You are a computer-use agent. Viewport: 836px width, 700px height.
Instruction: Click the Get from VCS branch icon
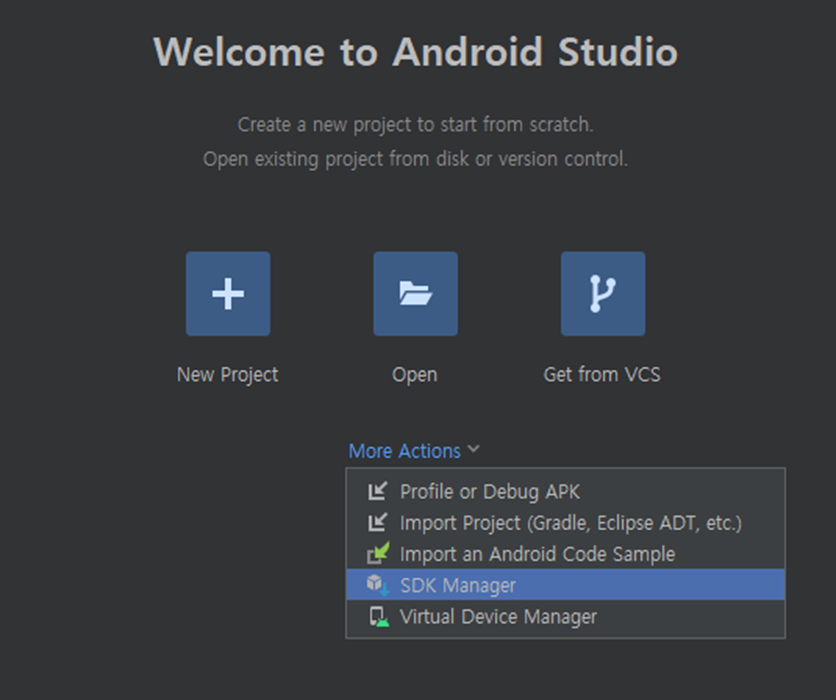[603, 294]
